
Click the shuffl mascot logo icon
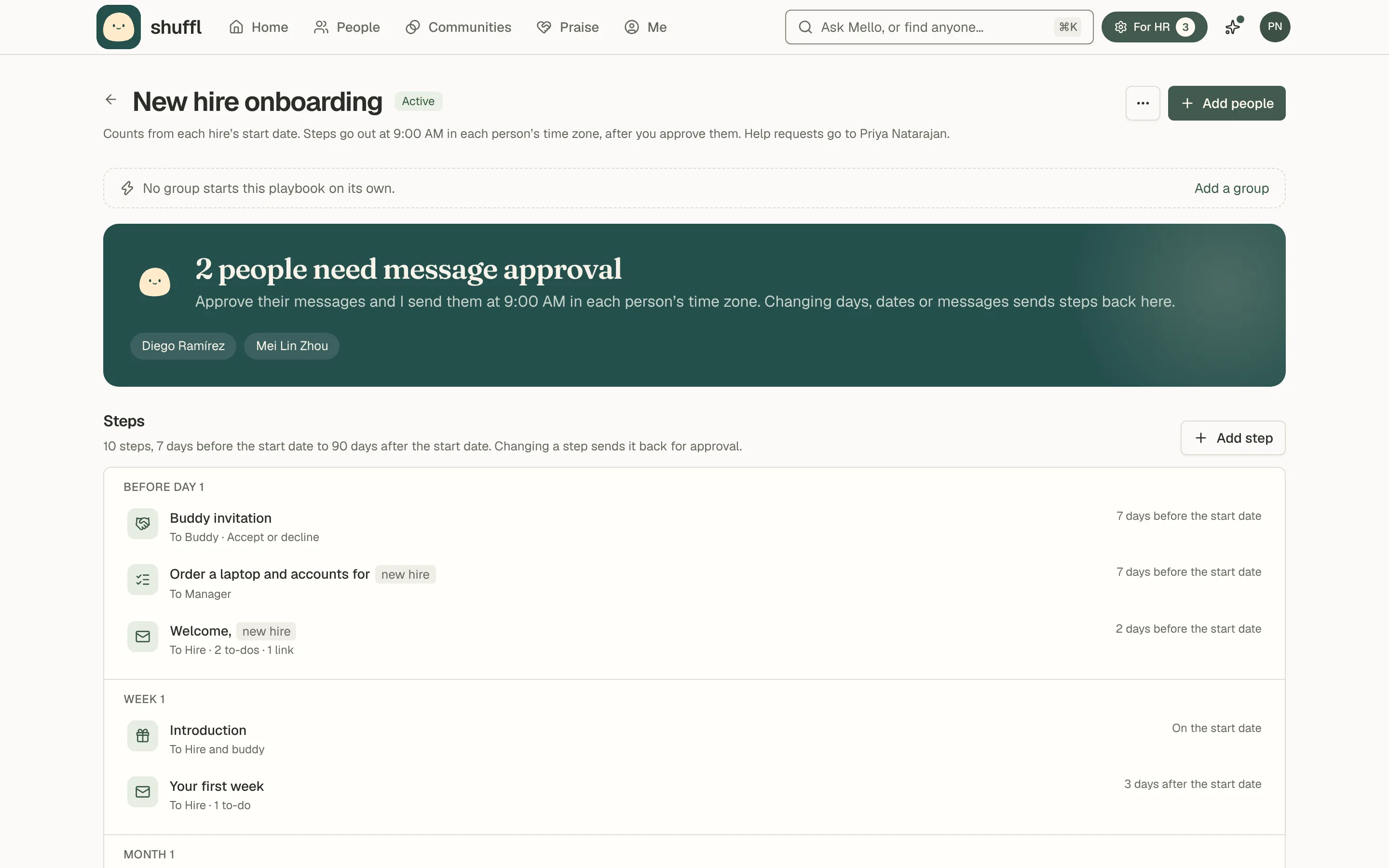(x=119, y=27)
